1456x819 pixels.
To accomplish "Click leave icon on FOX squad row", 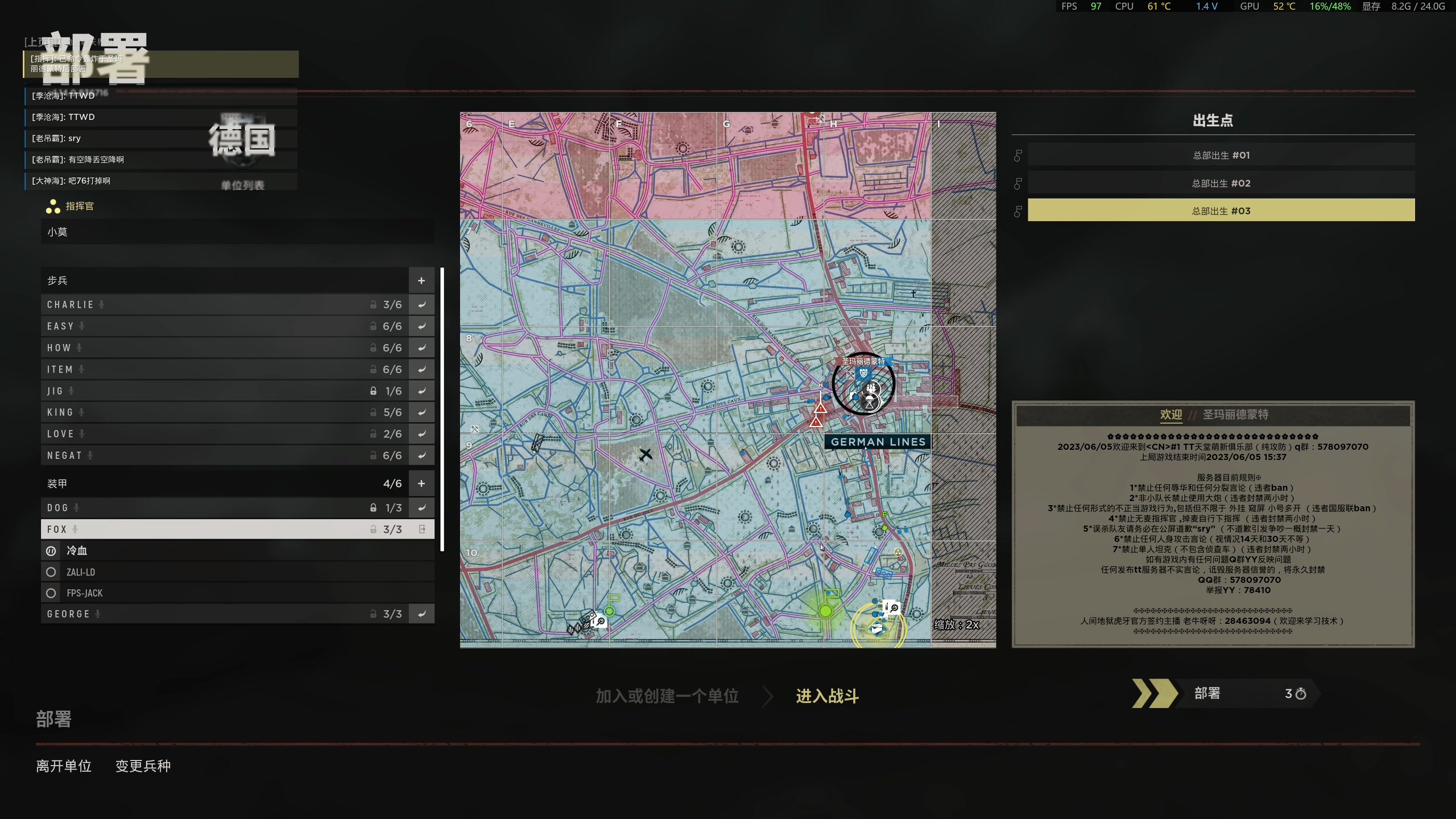I will [x=422, y=529].
